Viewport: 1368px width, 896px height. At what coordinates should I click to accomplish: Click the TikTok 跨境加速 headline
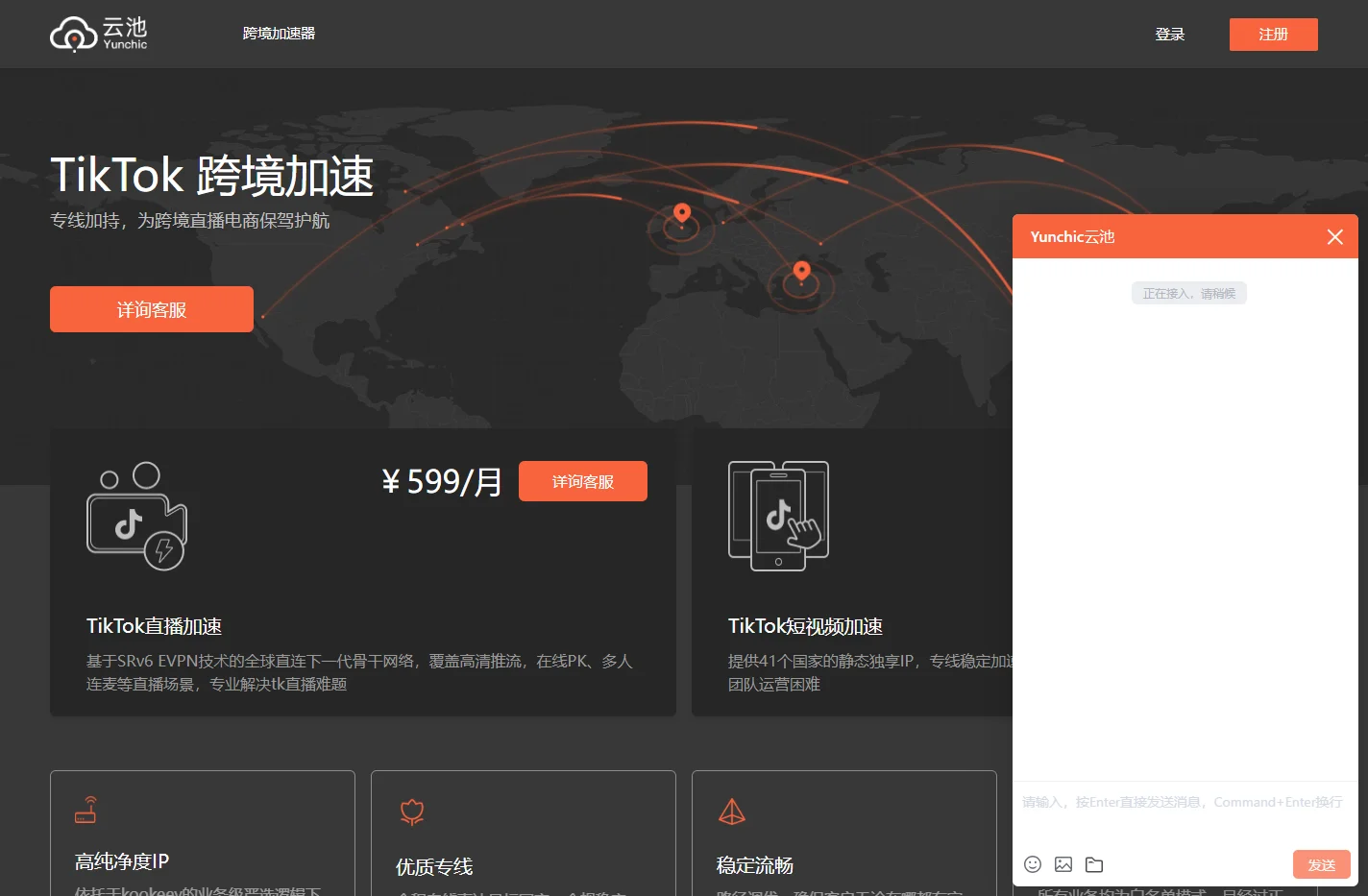(x=211, y=176)
